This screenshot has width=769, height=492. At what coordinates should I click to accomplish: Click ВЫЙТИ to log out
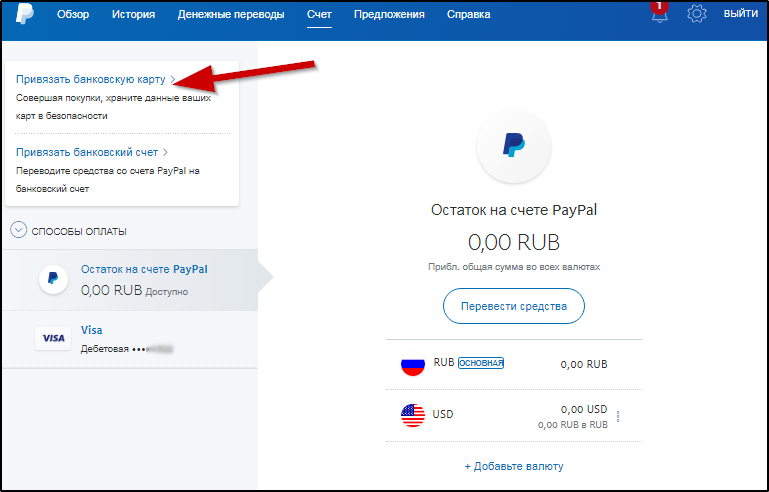coord(741,14)
